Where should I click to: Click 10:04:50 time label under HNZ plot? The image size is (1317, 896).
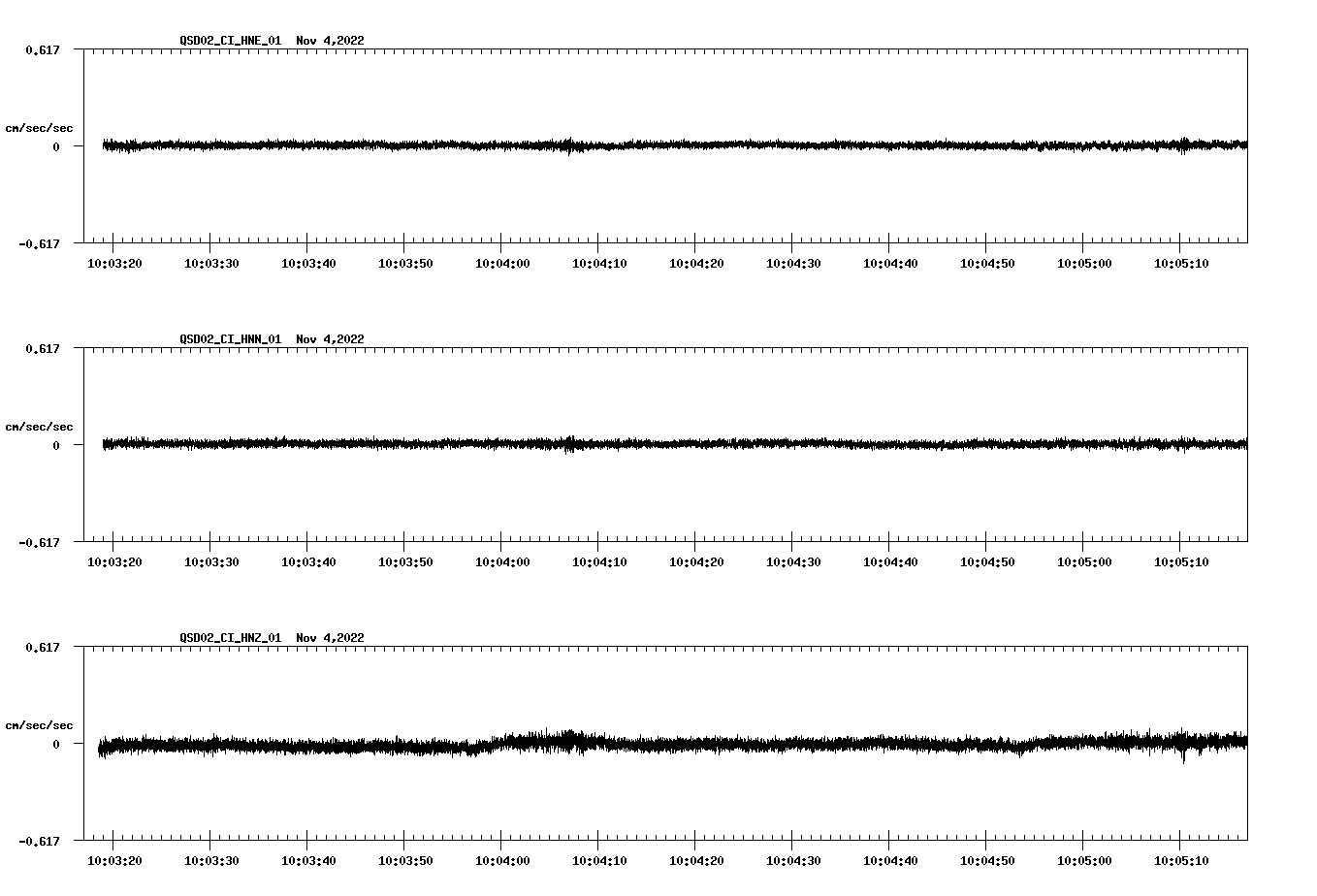pos(987,861)
